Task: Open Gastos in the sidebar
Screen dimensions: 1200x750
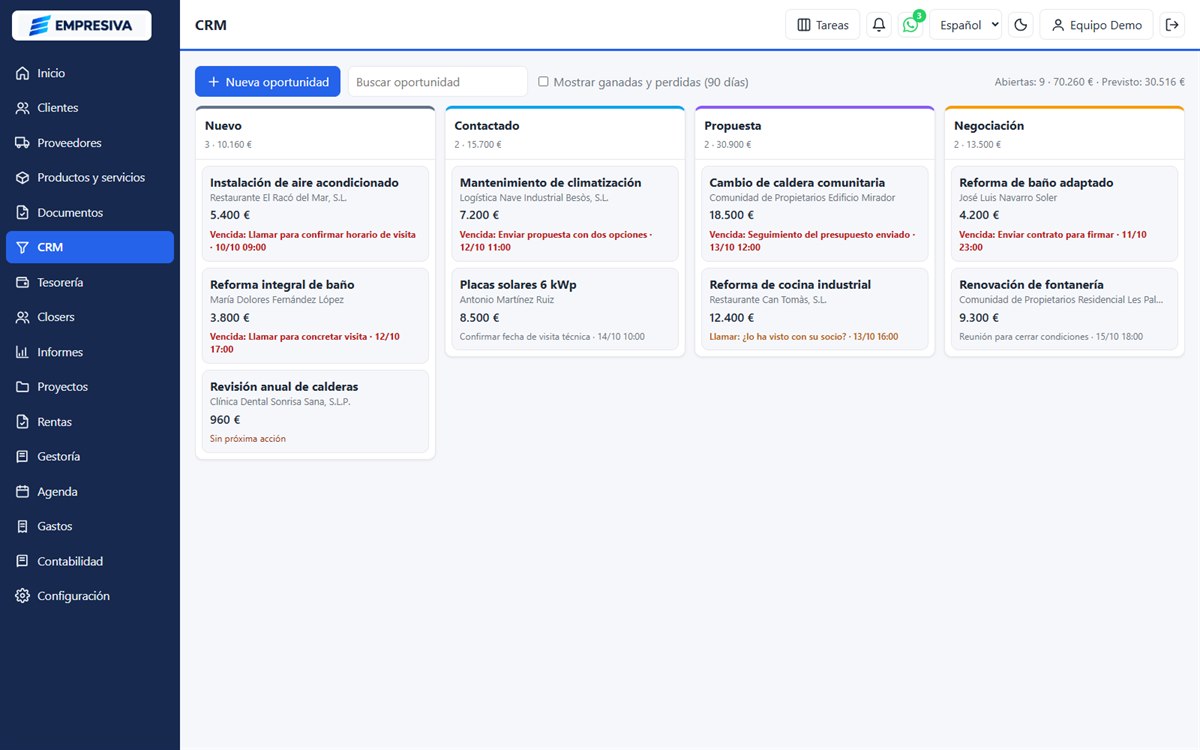Action: [90, 526]
